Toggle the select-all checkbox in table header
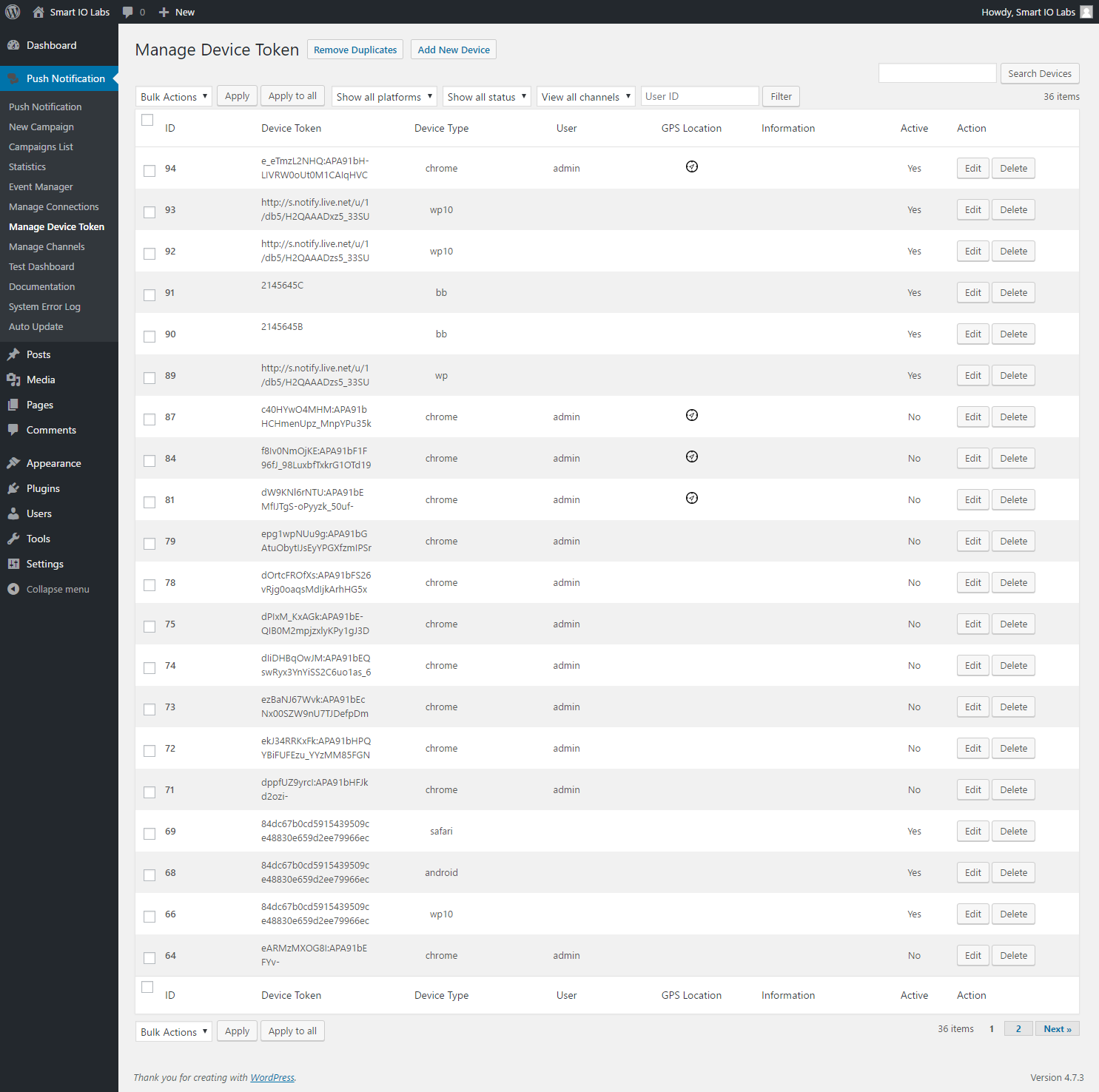Viewport: 1099px width, 1092px height. 147,120
